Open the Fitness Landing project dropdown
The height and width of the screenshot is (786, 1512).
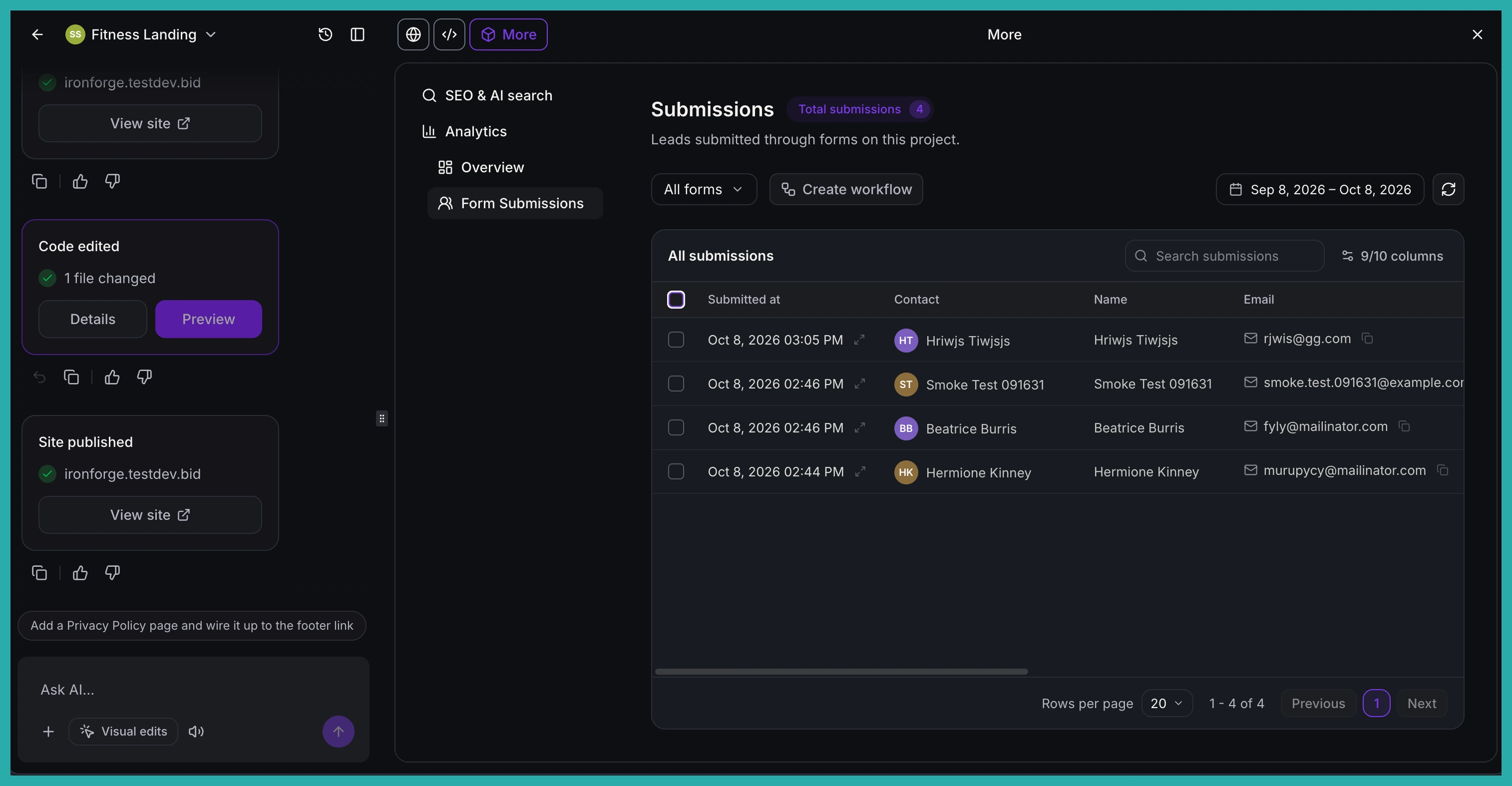[x=141, y=34]
